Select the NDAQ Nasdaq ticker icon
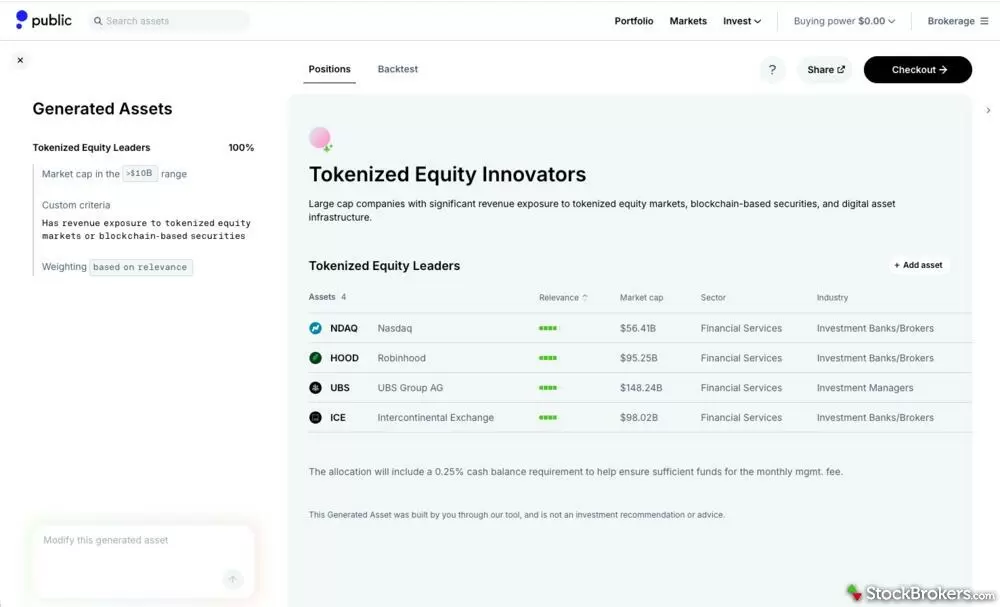1000x607 pixels. (314, 327)
